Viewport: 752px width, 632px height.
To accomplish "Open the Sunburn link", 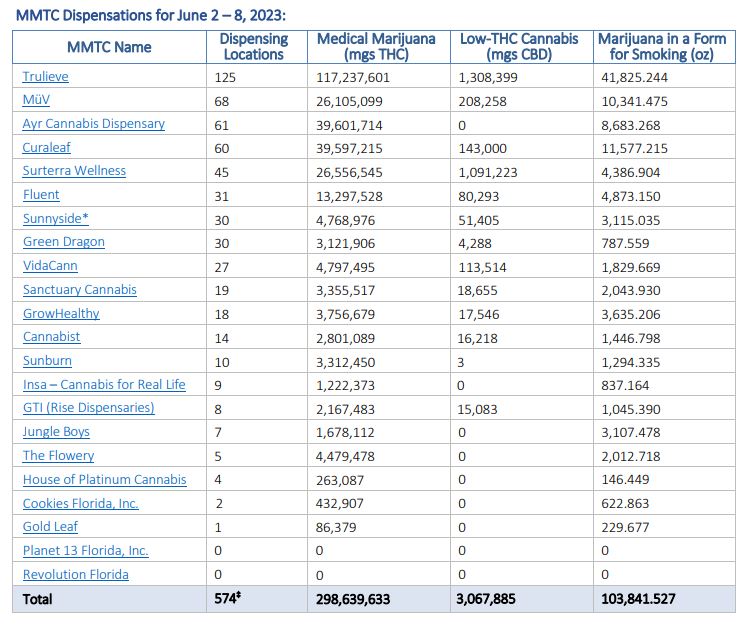I will 47,361.
